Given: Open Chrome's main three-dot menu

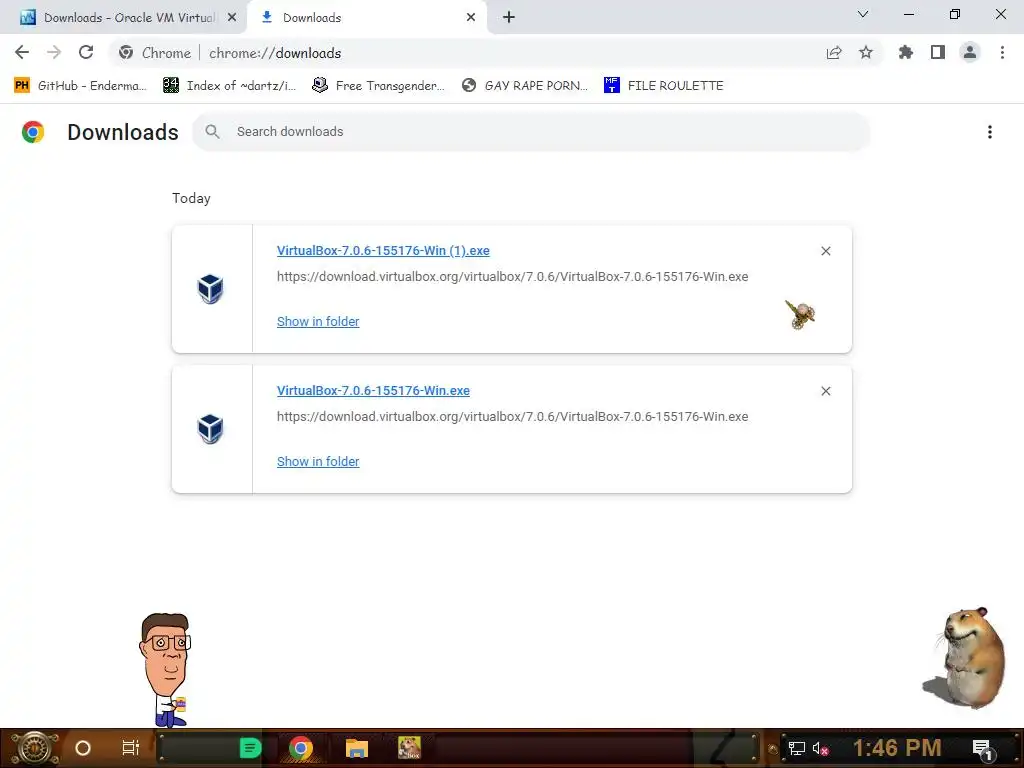Looking at the screenshot, I should click(1002, 52).
